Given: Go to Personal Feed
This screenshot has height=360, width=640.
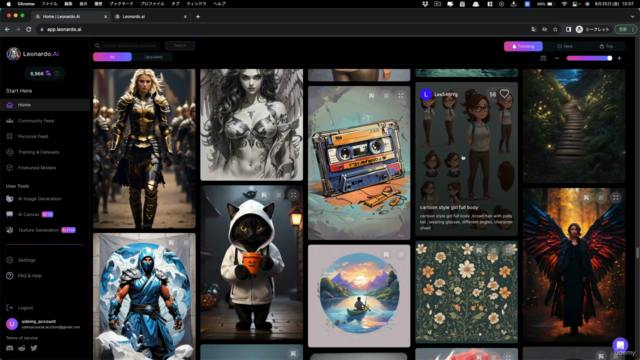Looking at the screenshot, I should pyautogui.click(x=33, y=136).
